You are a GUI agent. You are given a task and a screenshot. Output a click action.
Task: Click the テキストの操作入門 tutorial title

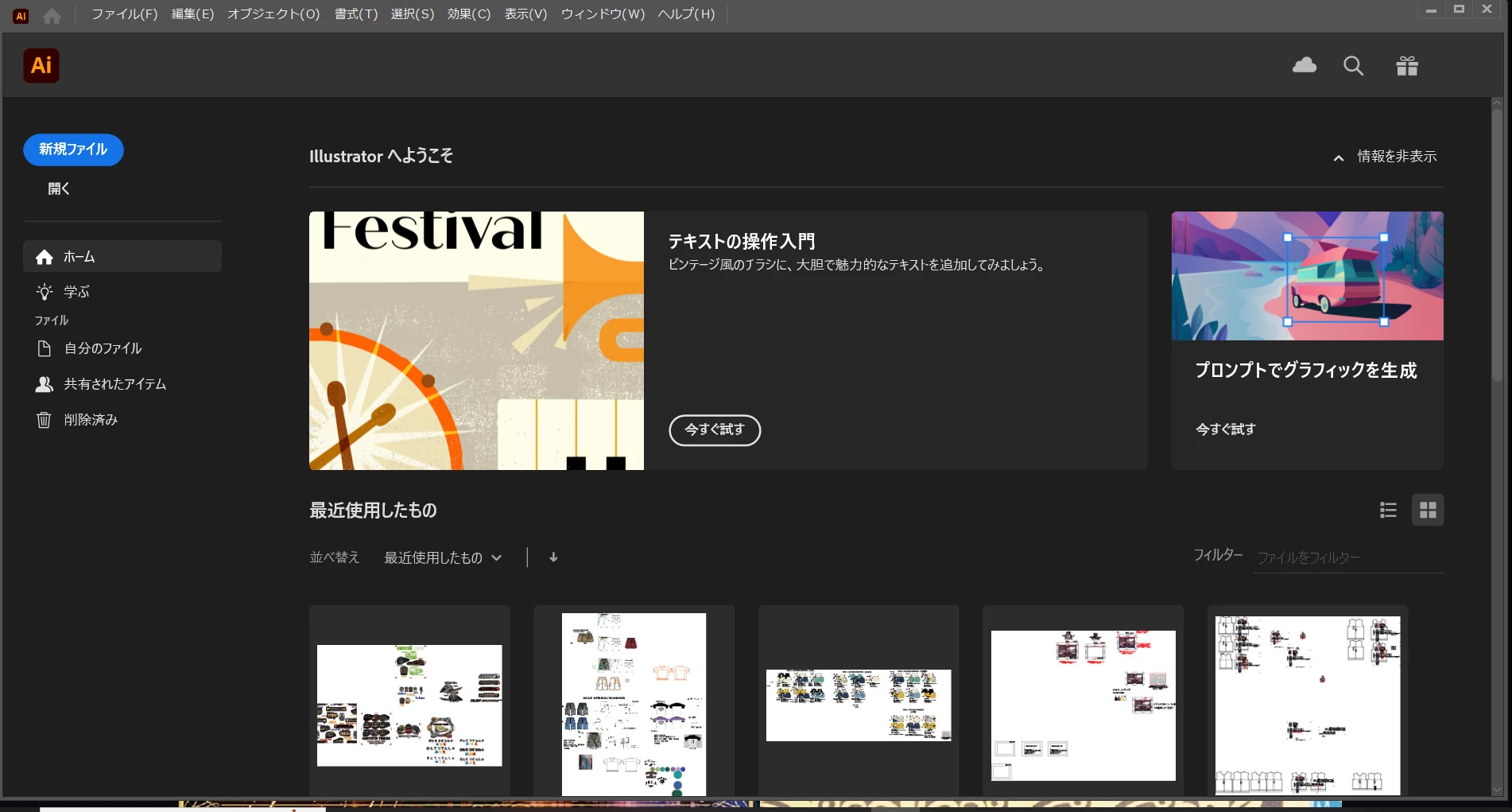coord(741,241)
